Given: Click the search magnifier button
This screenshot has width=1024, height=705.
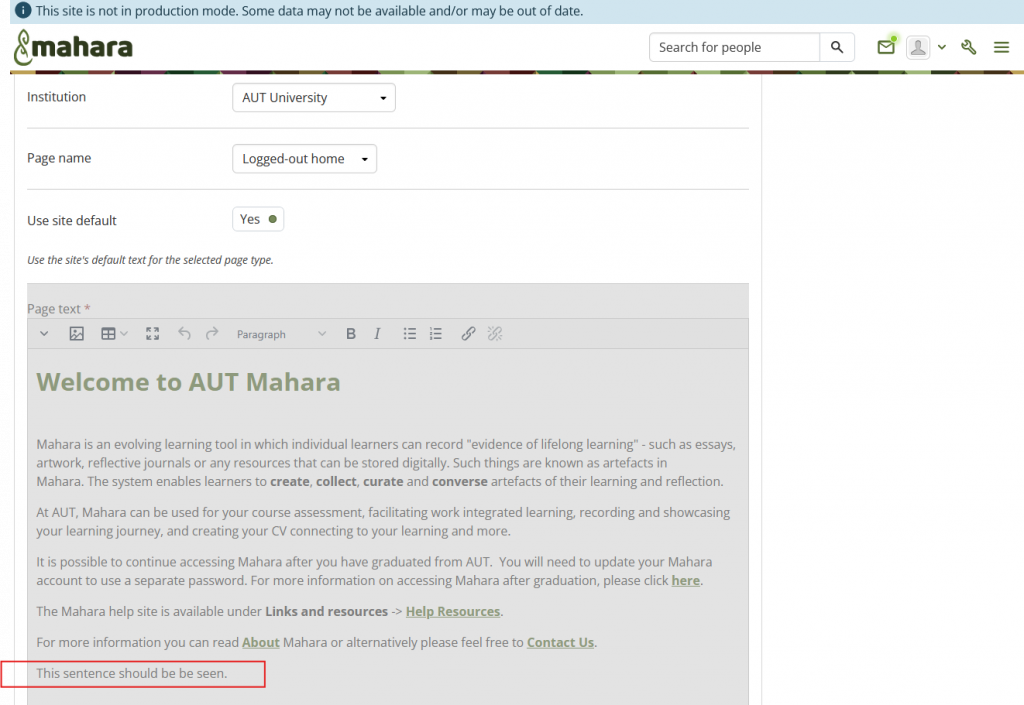Looking at the screenshot, I should tap(837, 47).
